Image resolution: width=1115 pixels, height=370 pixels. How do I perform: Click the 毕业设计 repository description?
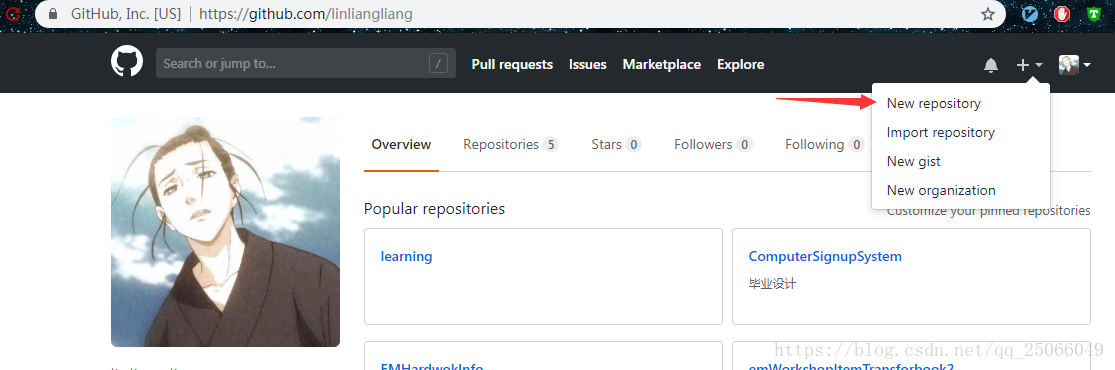pos(772,283)
